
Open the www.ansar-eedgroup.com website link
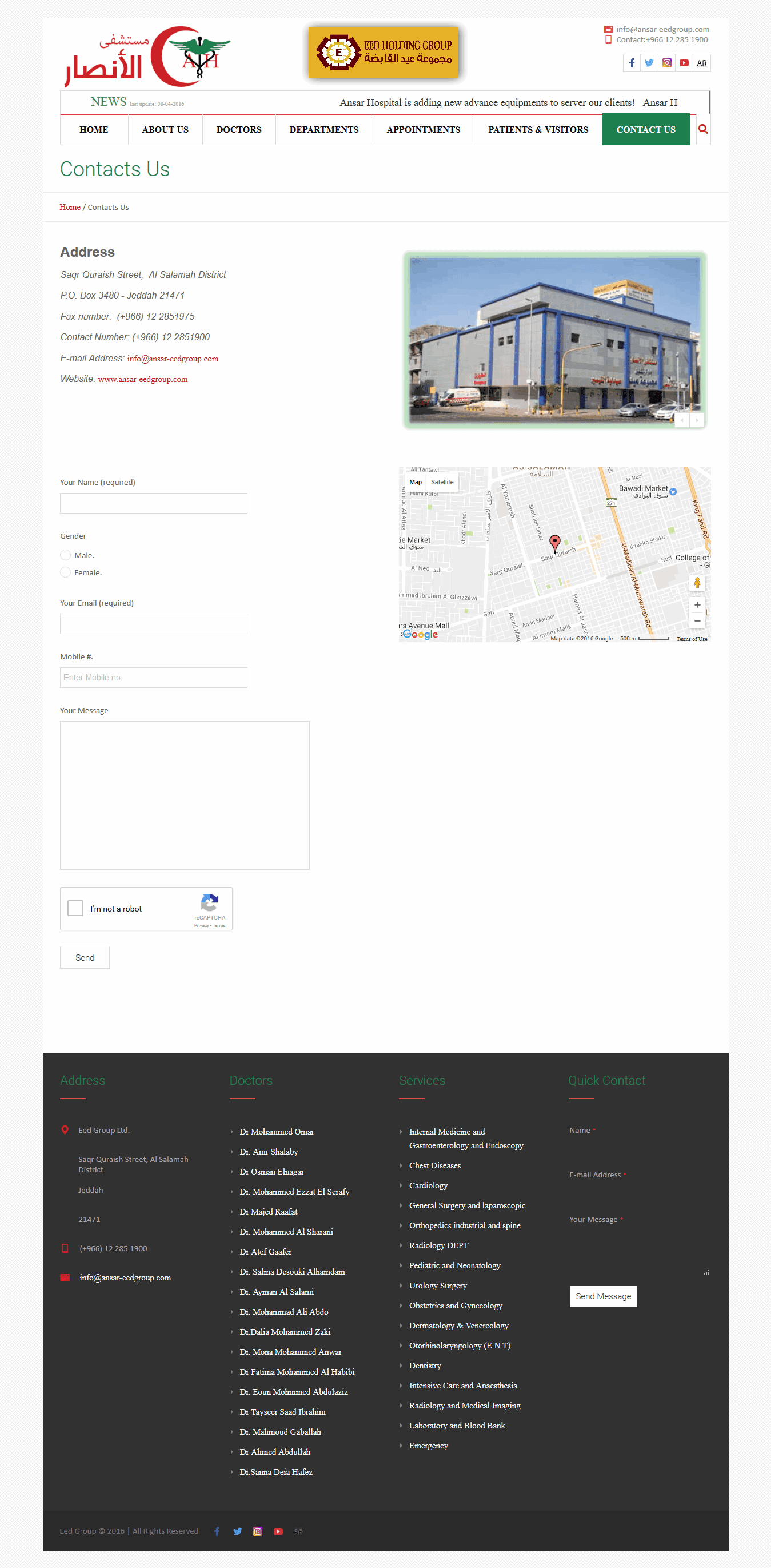click(143, 379)
